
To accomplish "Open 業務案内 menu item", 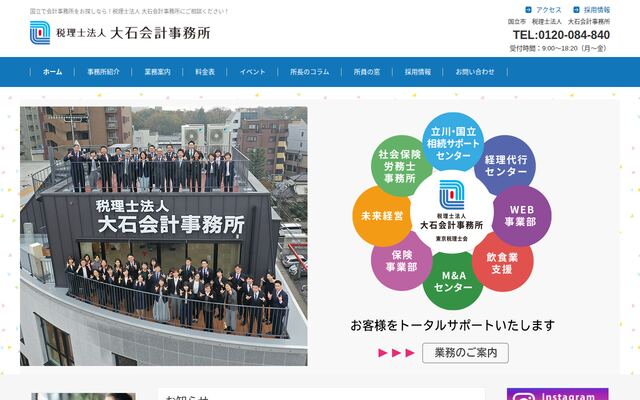I will click(x=157, y=72).
